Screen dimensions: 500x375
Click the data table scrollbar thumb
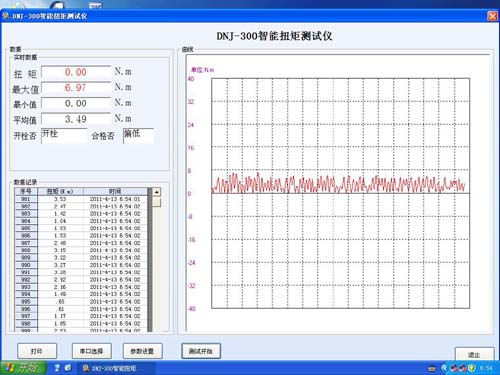pyautogui.click(x=156, y=202)
